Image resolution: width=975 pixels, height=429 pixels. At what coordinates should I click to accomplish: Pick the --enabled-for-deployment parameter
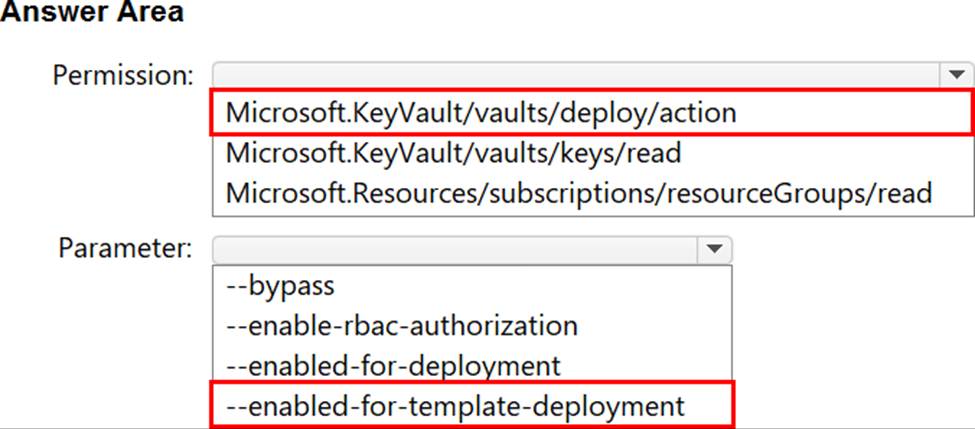coord(393,365)
